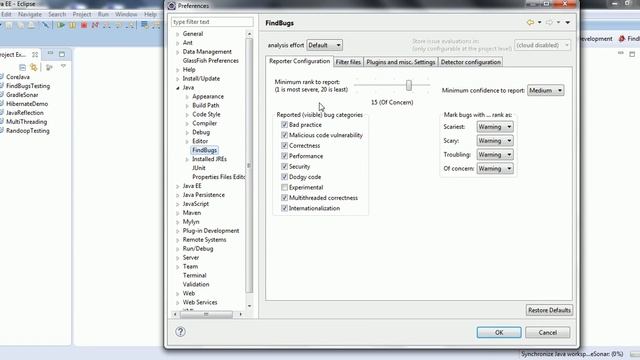The height and width of the screenshot is (360, 640).
Task: Toggle Multithreaded correctness checkbox
Action: [284, 198]
